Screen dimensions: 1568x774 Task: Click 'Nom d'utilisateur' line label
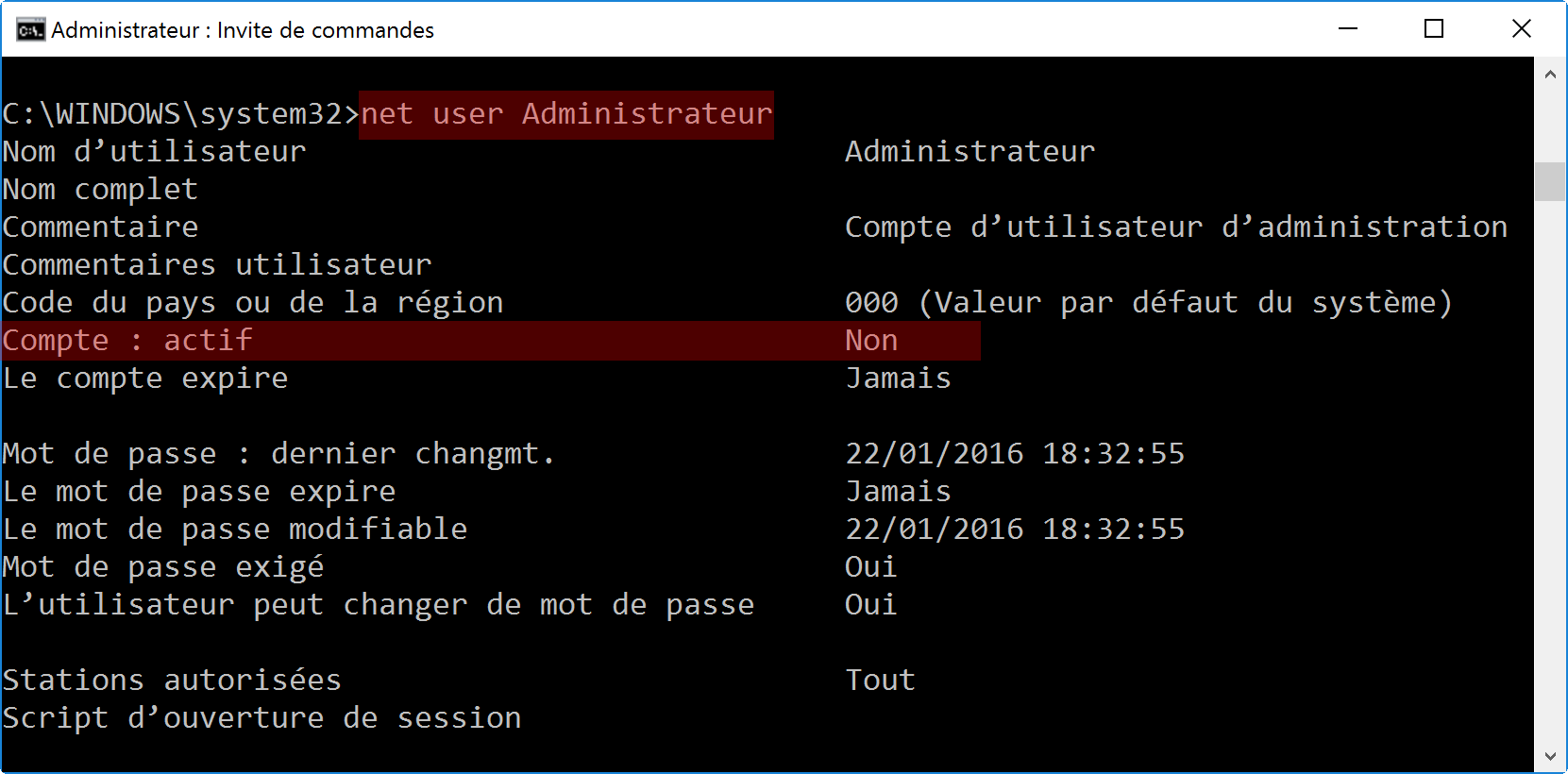155,152
